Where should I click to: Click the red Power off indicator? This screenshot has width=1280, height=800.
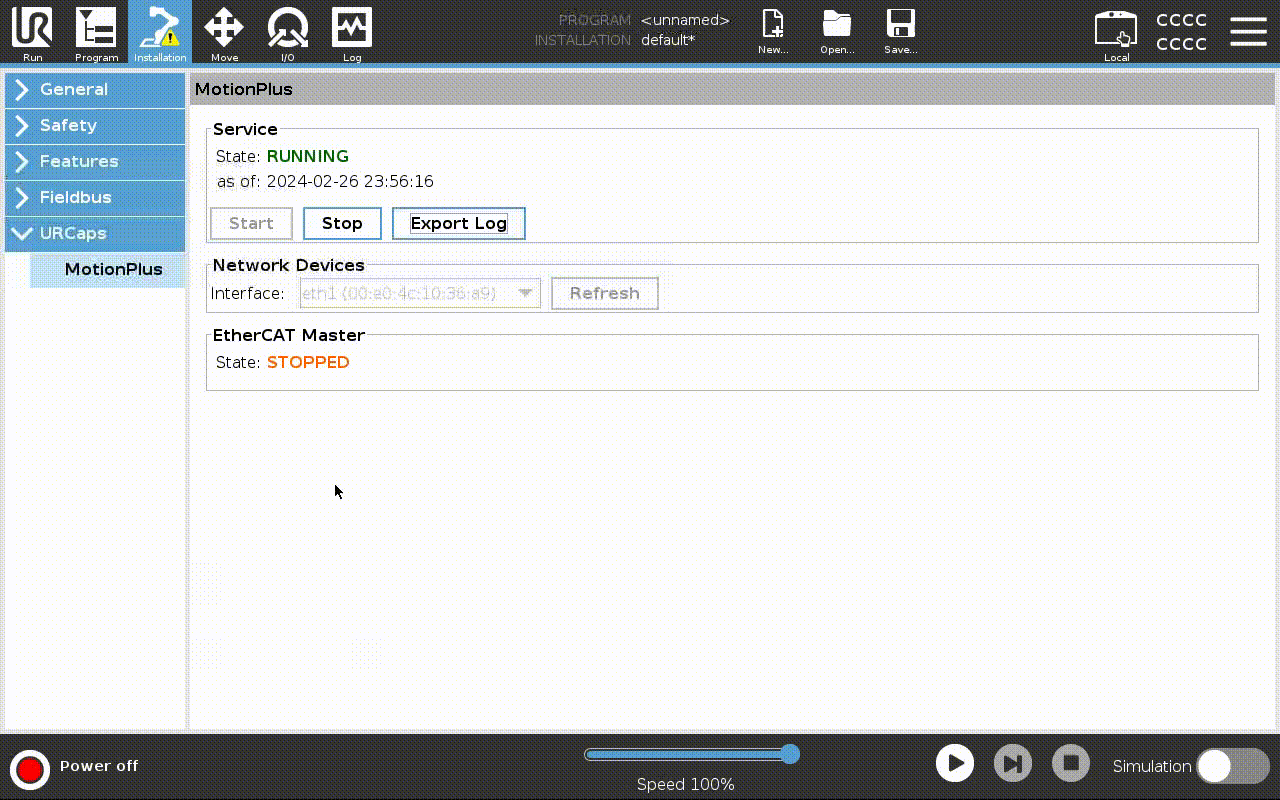tap(30, 769)
